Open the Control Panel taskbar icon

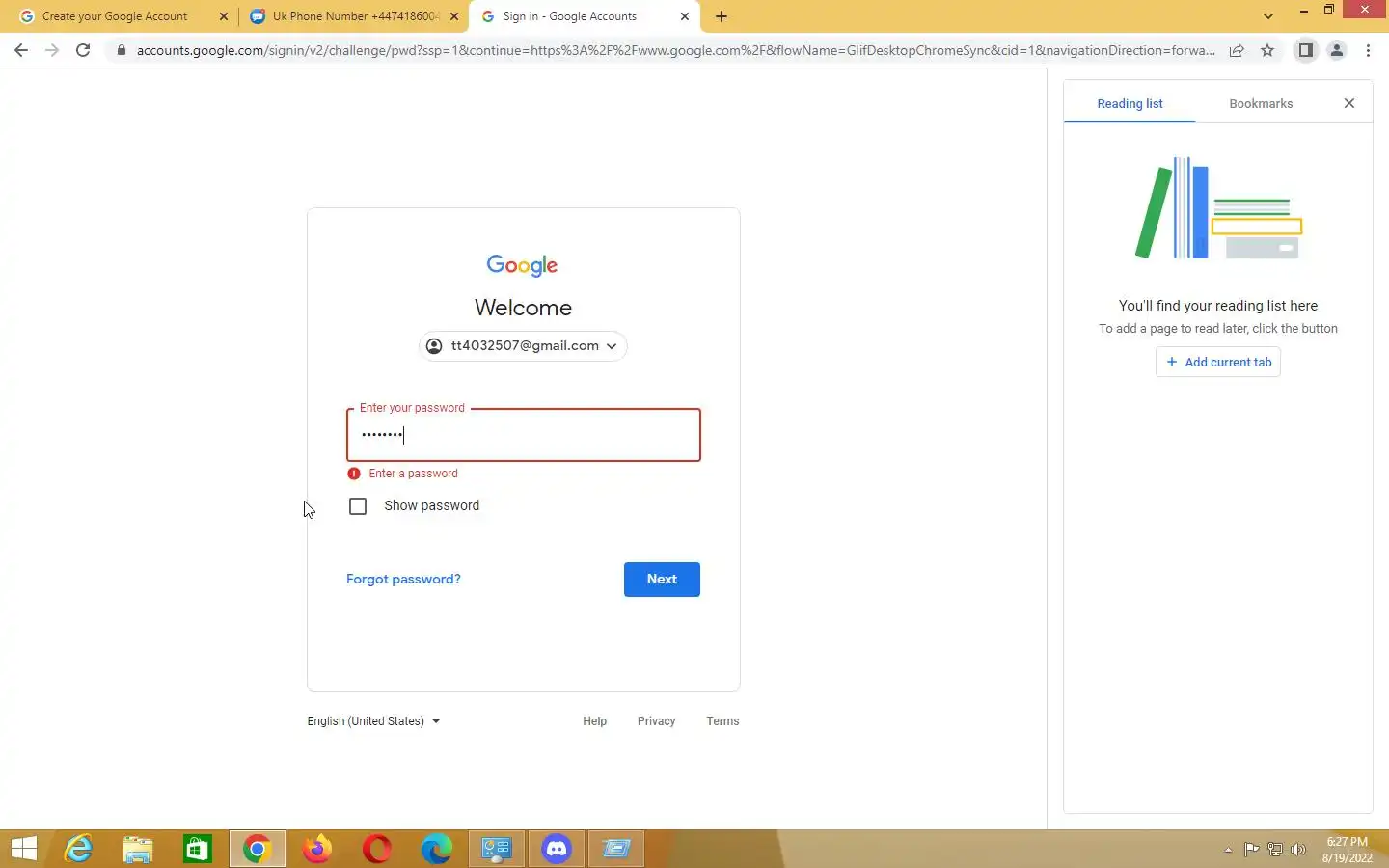coord(497,849)
